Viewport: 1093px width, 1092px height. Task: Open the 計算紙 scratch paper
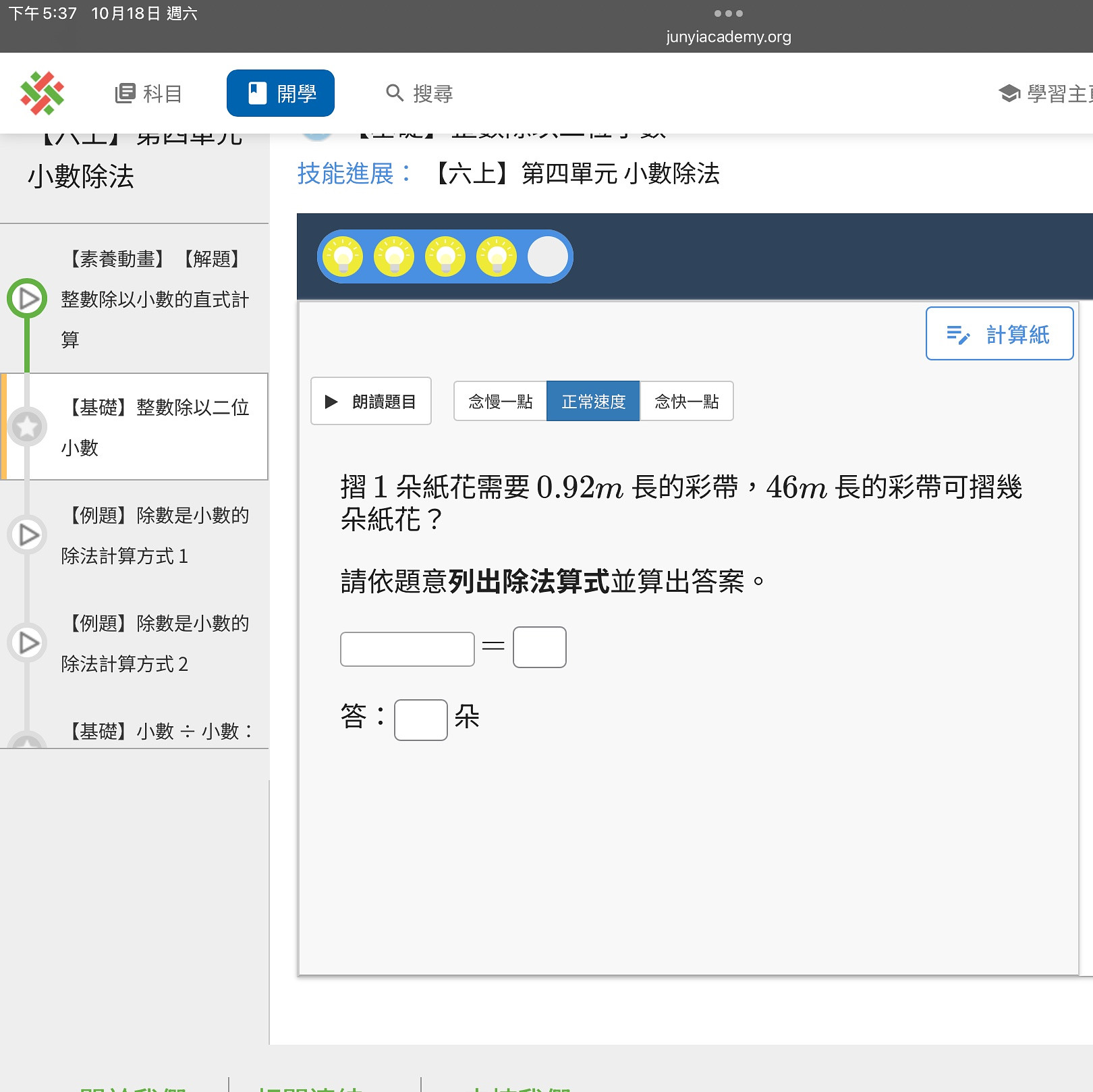point(999,334)
